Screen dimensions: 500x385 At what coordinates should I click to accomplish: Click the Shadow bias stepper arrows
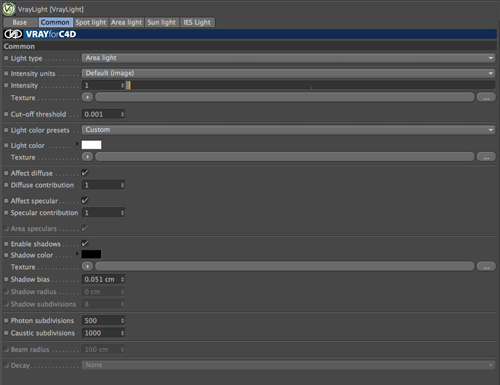click(122, 279)
